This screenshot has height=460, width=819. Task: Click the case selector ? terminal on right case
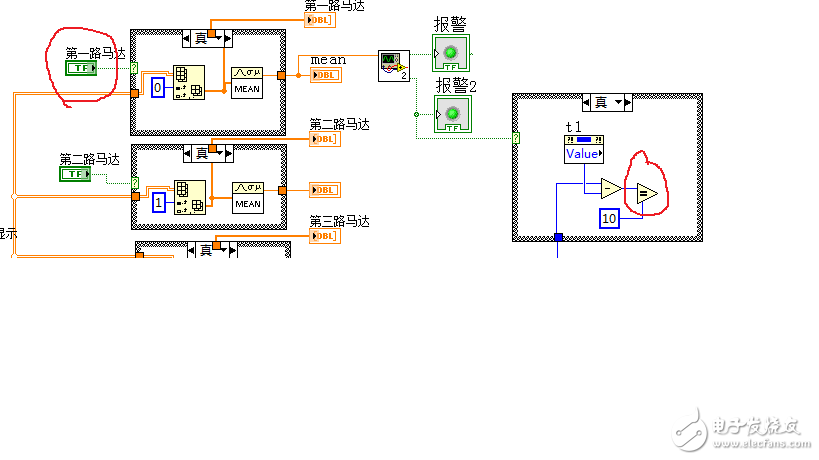pyautogui.click(x=516, y=138)
